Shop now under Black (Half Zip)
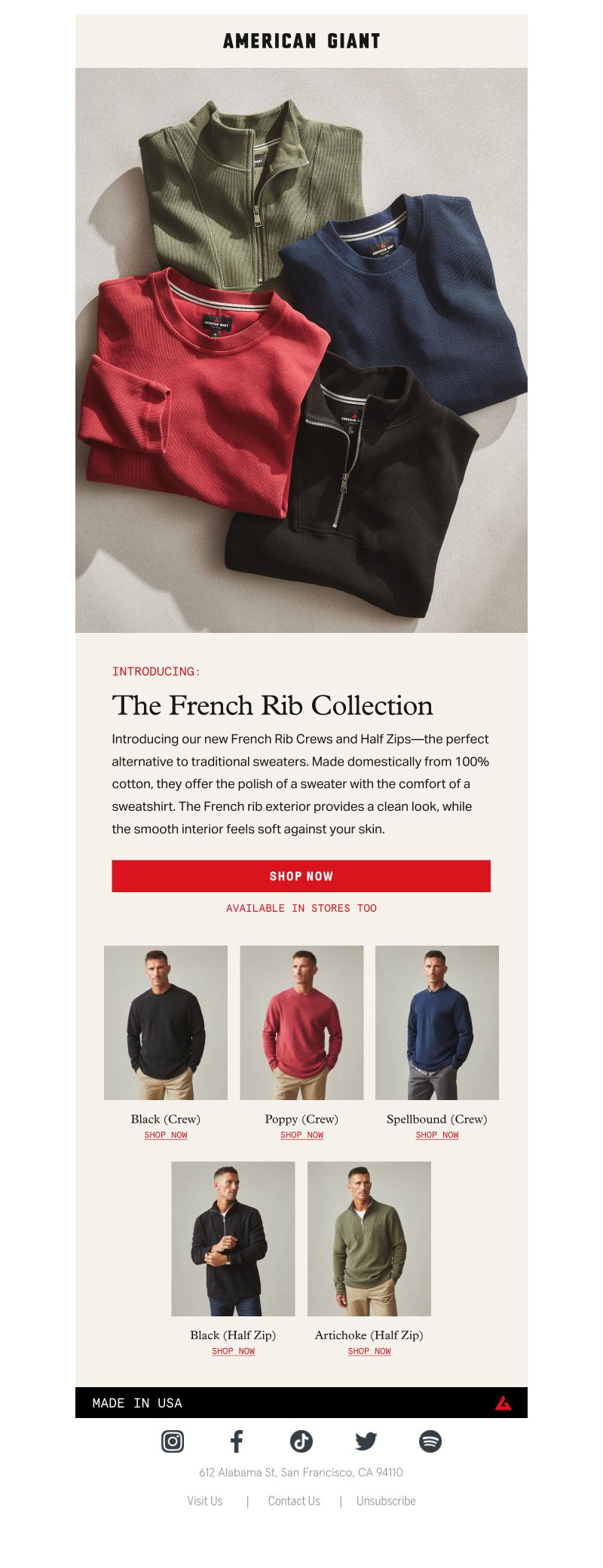This screenshot has width=603, height=1568. 233,1351
